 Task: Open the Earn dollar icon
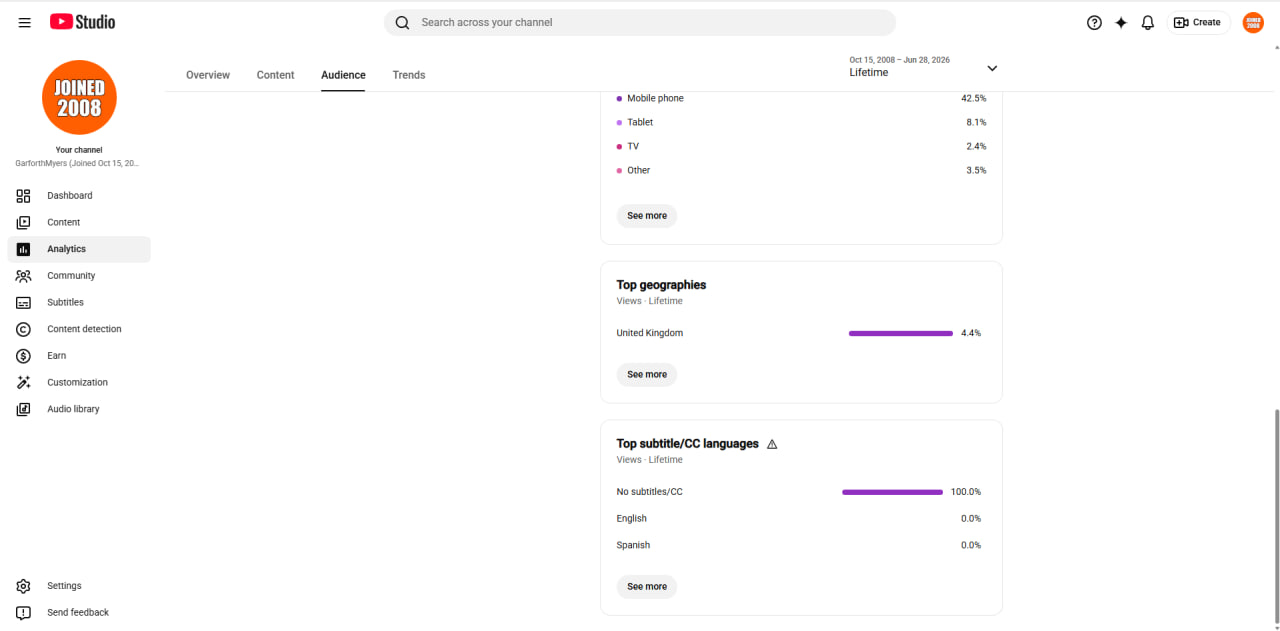(x=24, y=356)
